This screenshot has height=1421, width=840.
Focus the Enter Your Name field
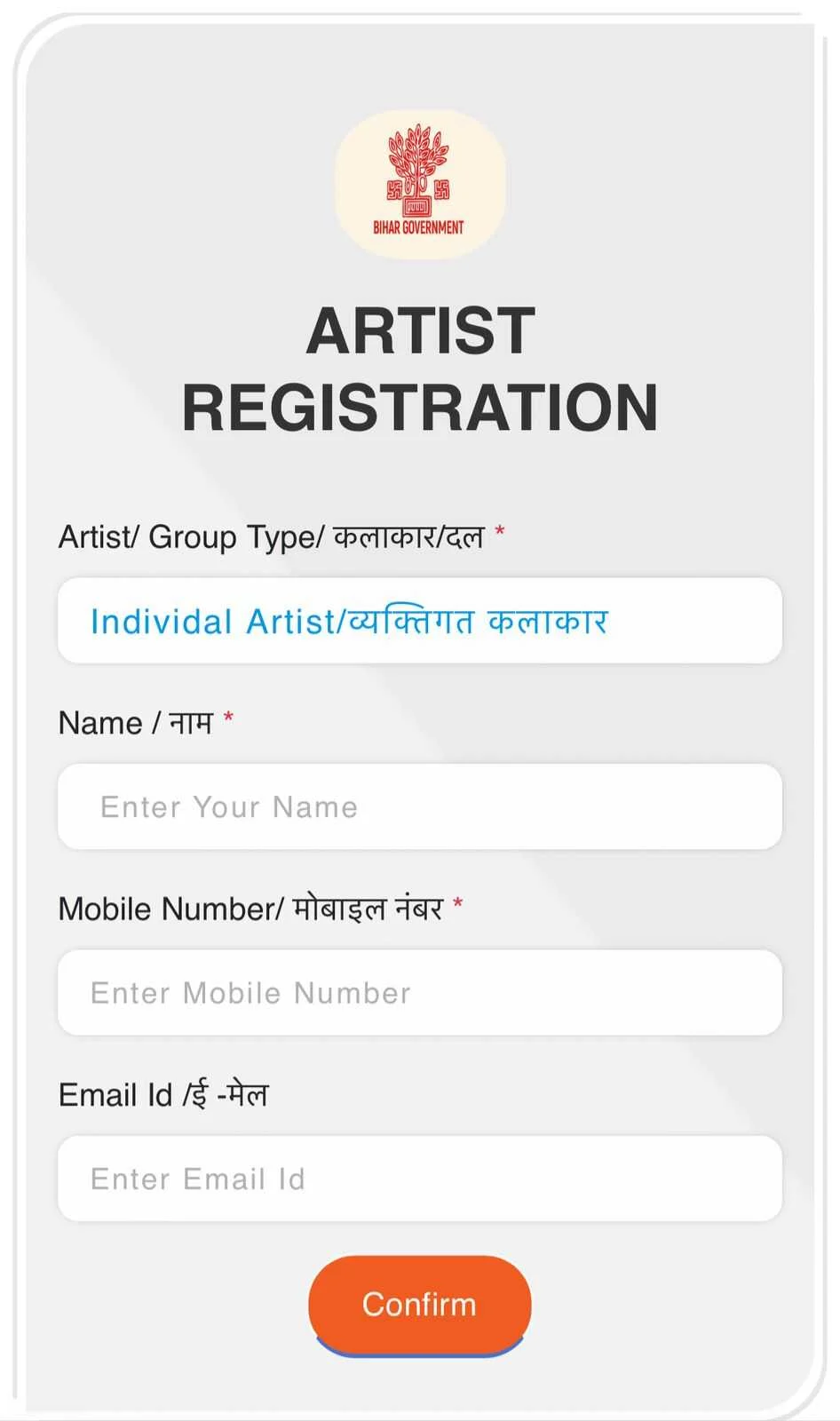tap(420, 806)
